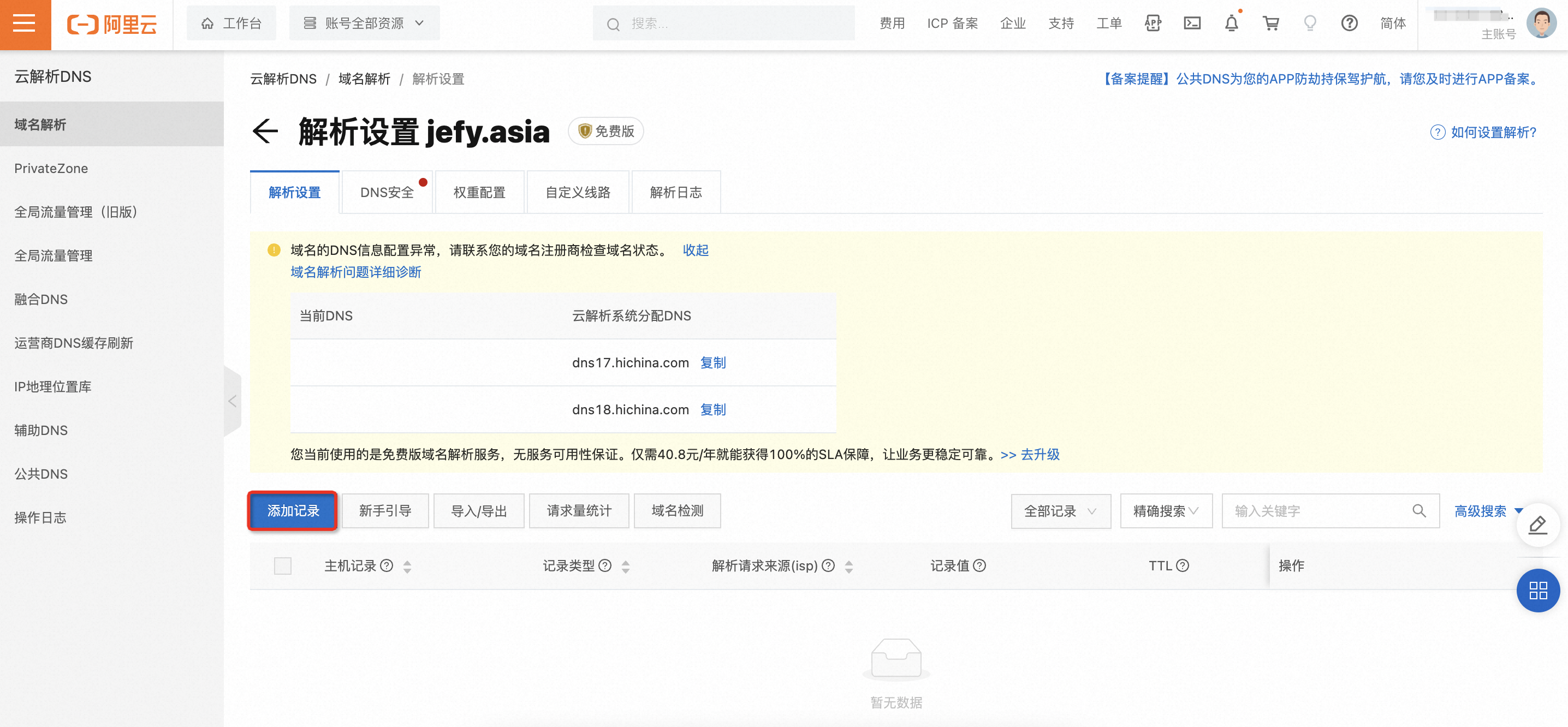
Task: Switch to DNS安全 tab
Action: 387,192
